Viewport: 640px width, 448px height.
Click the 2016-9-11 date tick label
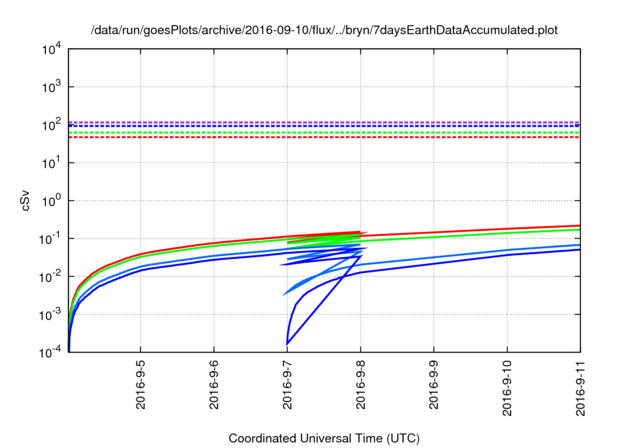[580, 388]
